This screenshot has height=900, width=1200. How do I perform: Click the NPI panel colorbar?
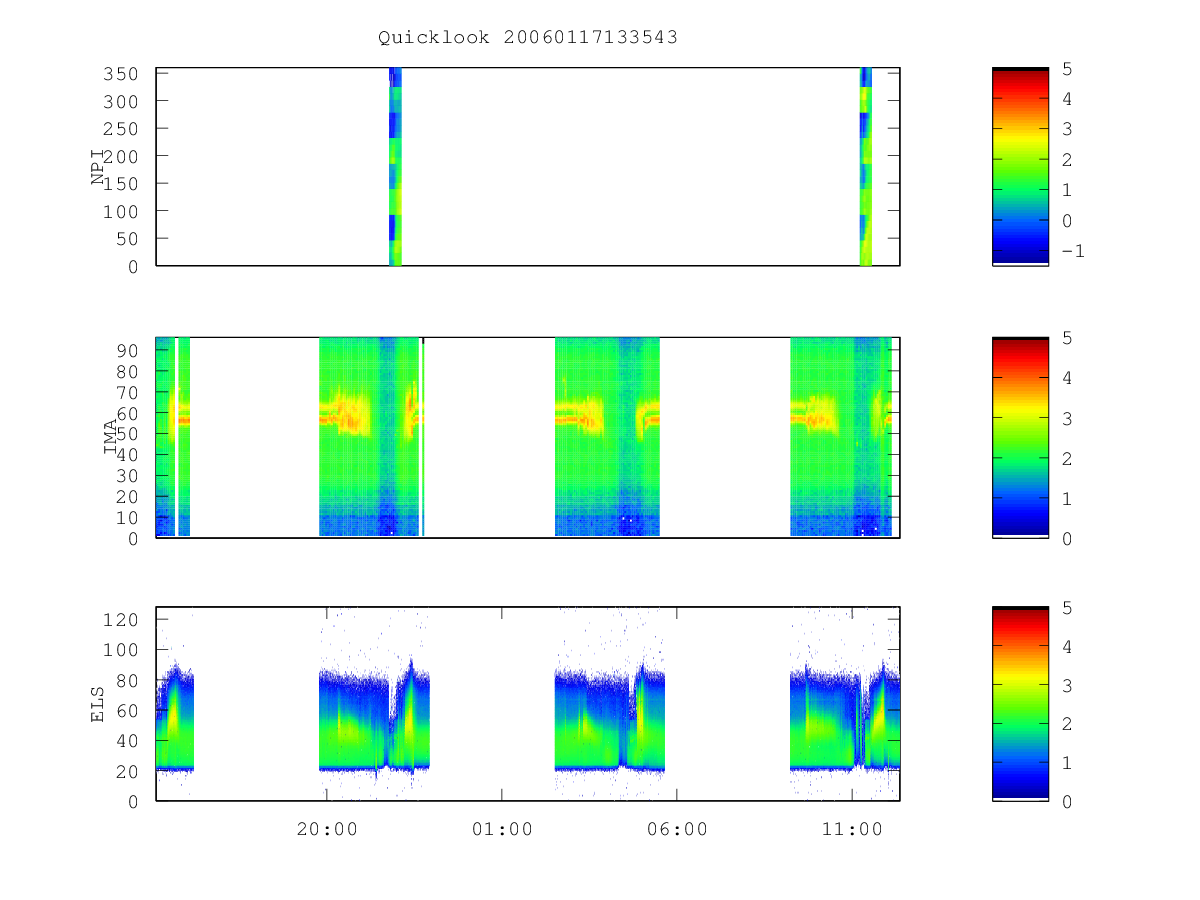pos(1020,167)
